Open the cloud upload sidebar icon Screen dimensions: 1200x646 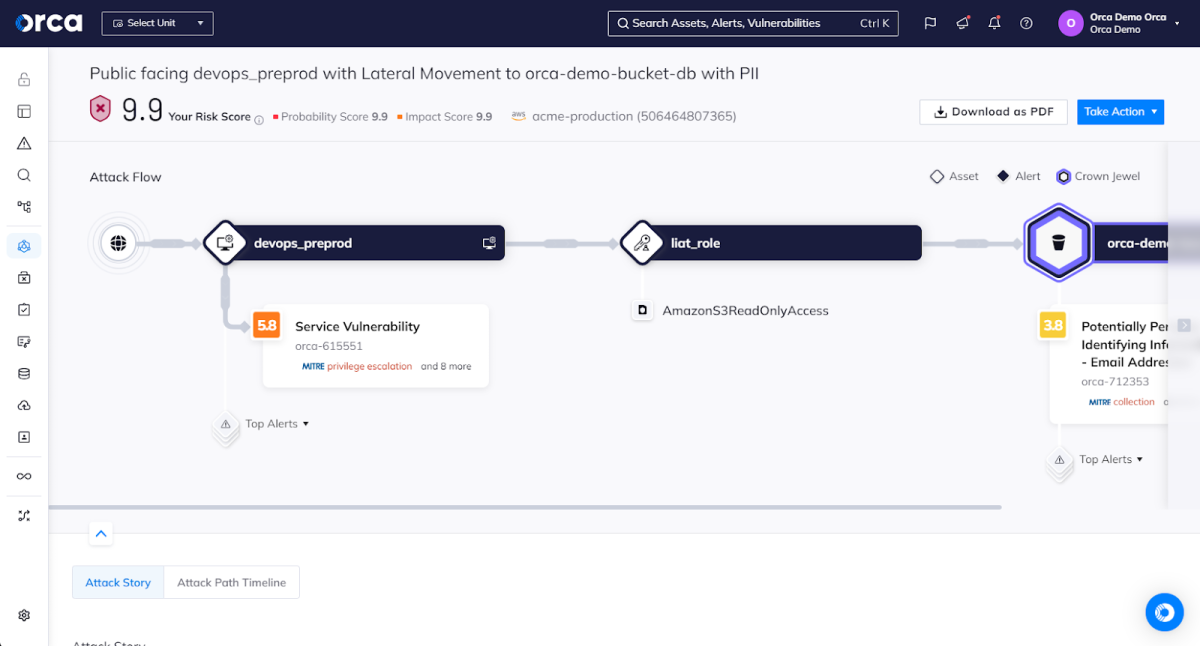tap(24, 405)
